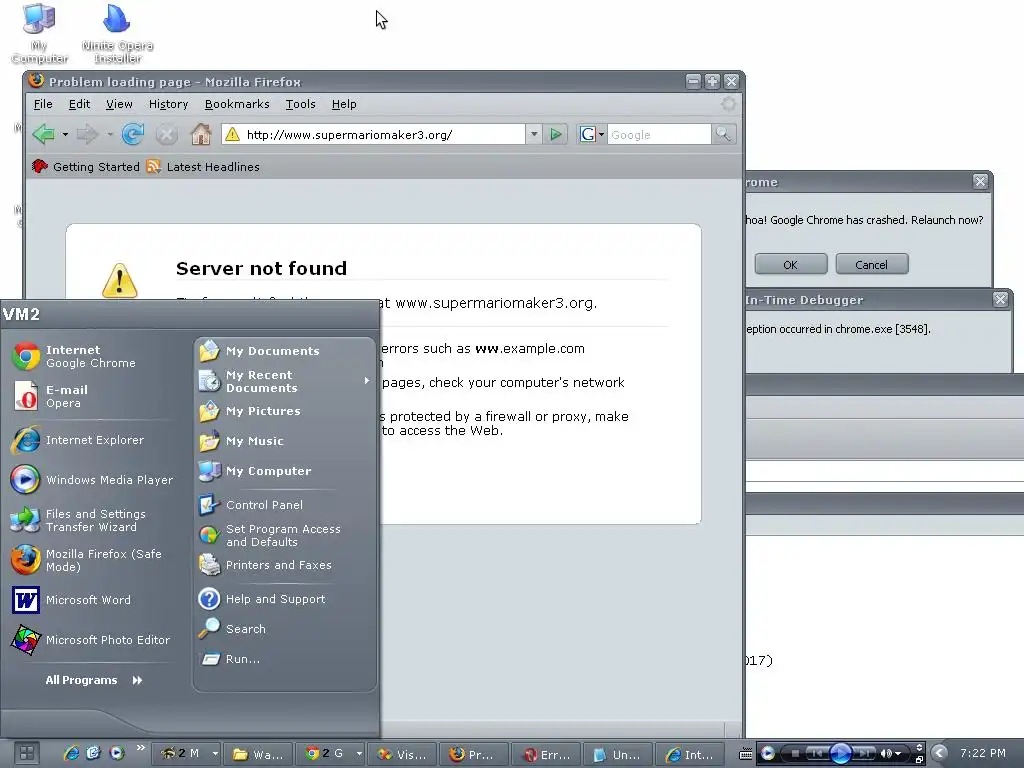
Task: Click Firefox Back arrow button
Action: [x=44, y=135]
